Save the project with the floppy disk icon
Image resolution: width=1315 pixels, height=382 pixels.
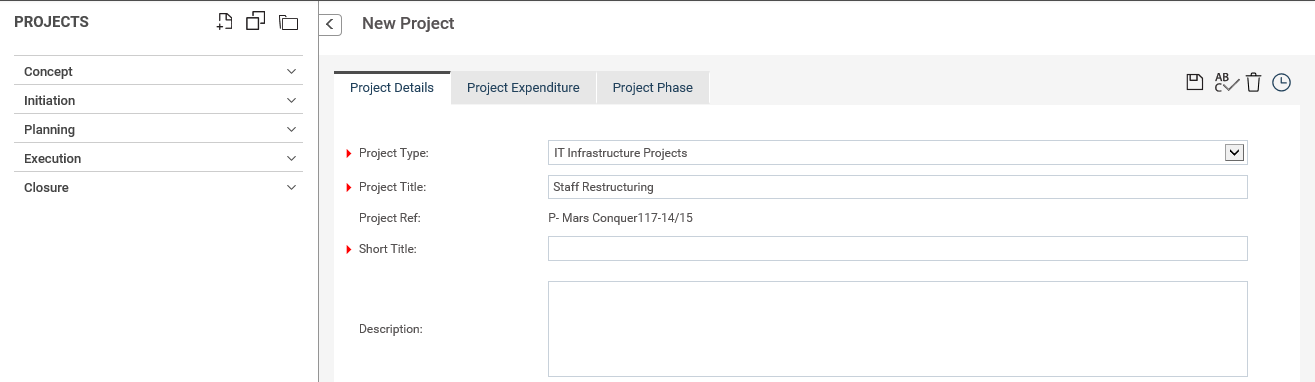1194,83
